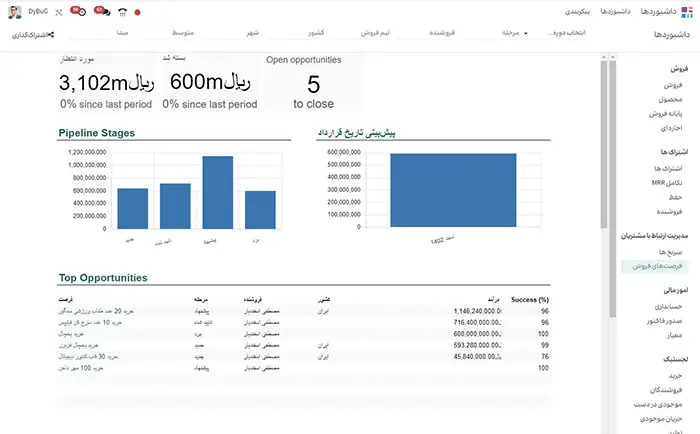Expand the مرحله stage filter dropdown
Screen dimensions: 700x434
click(514, 33)
